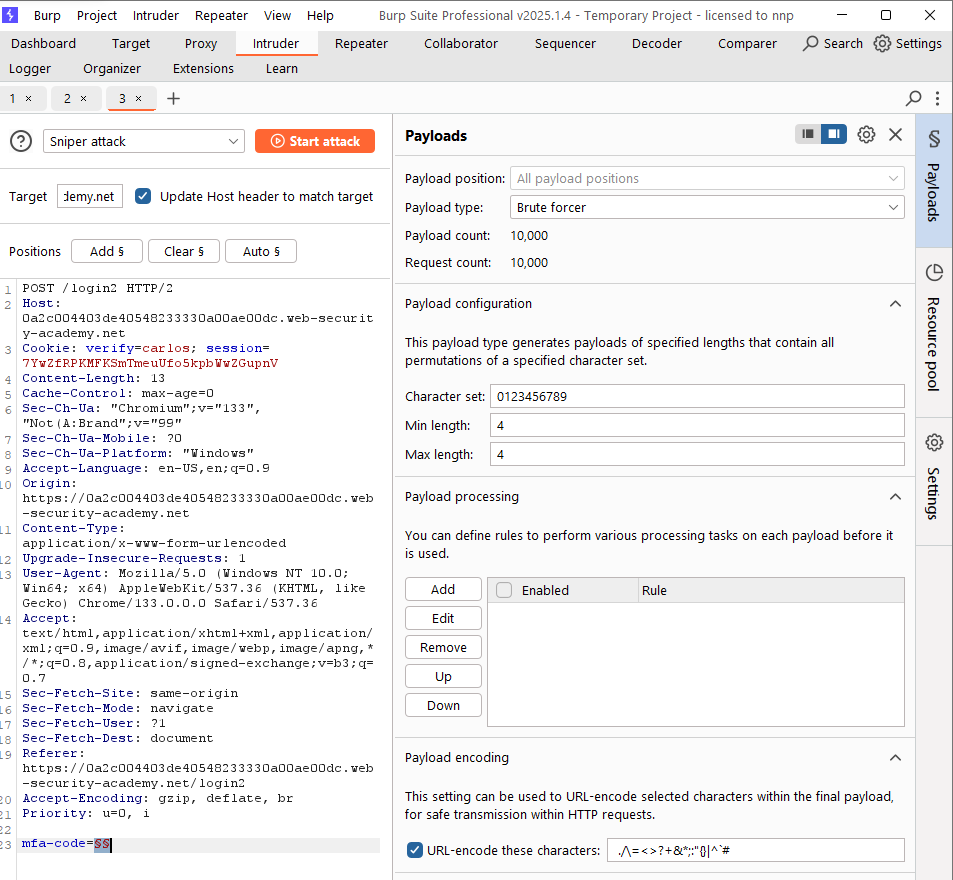Close Intruder tab 1
953x880 pixels.
point(29,98)
